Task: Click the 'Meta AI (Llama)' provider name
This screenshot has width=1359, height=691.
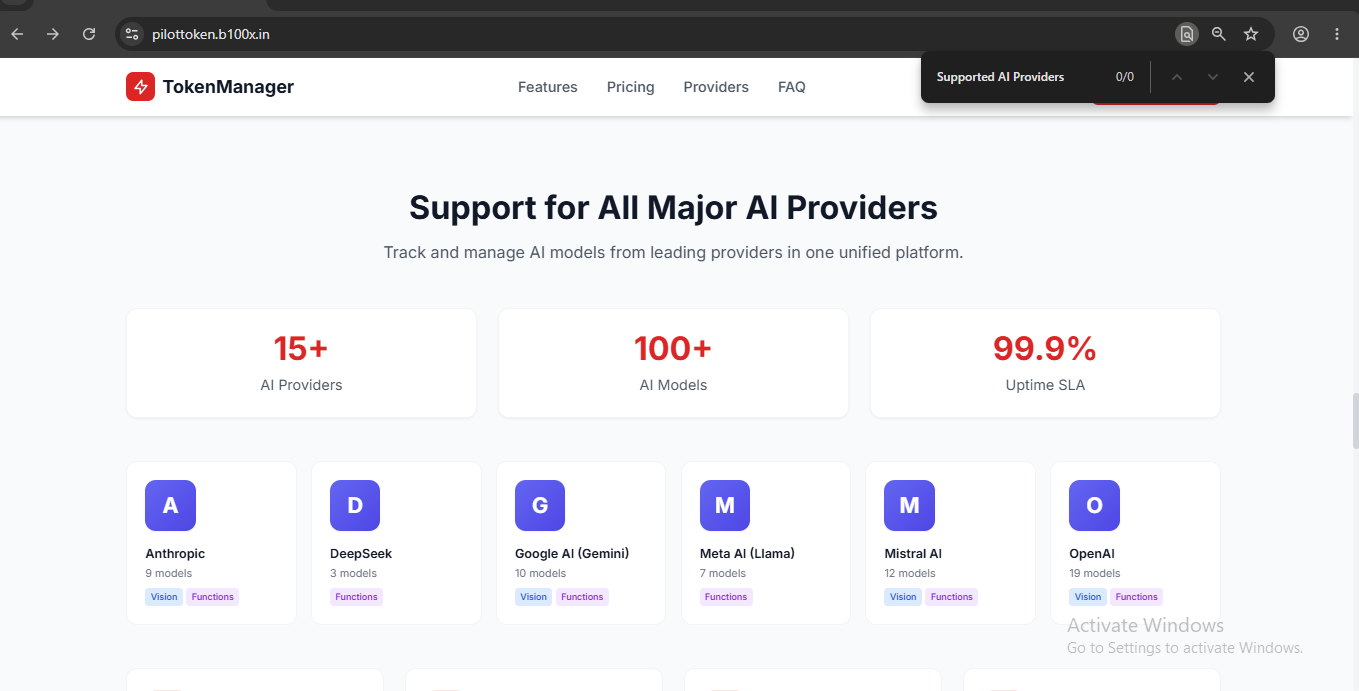Action: [x=747, y=554]
